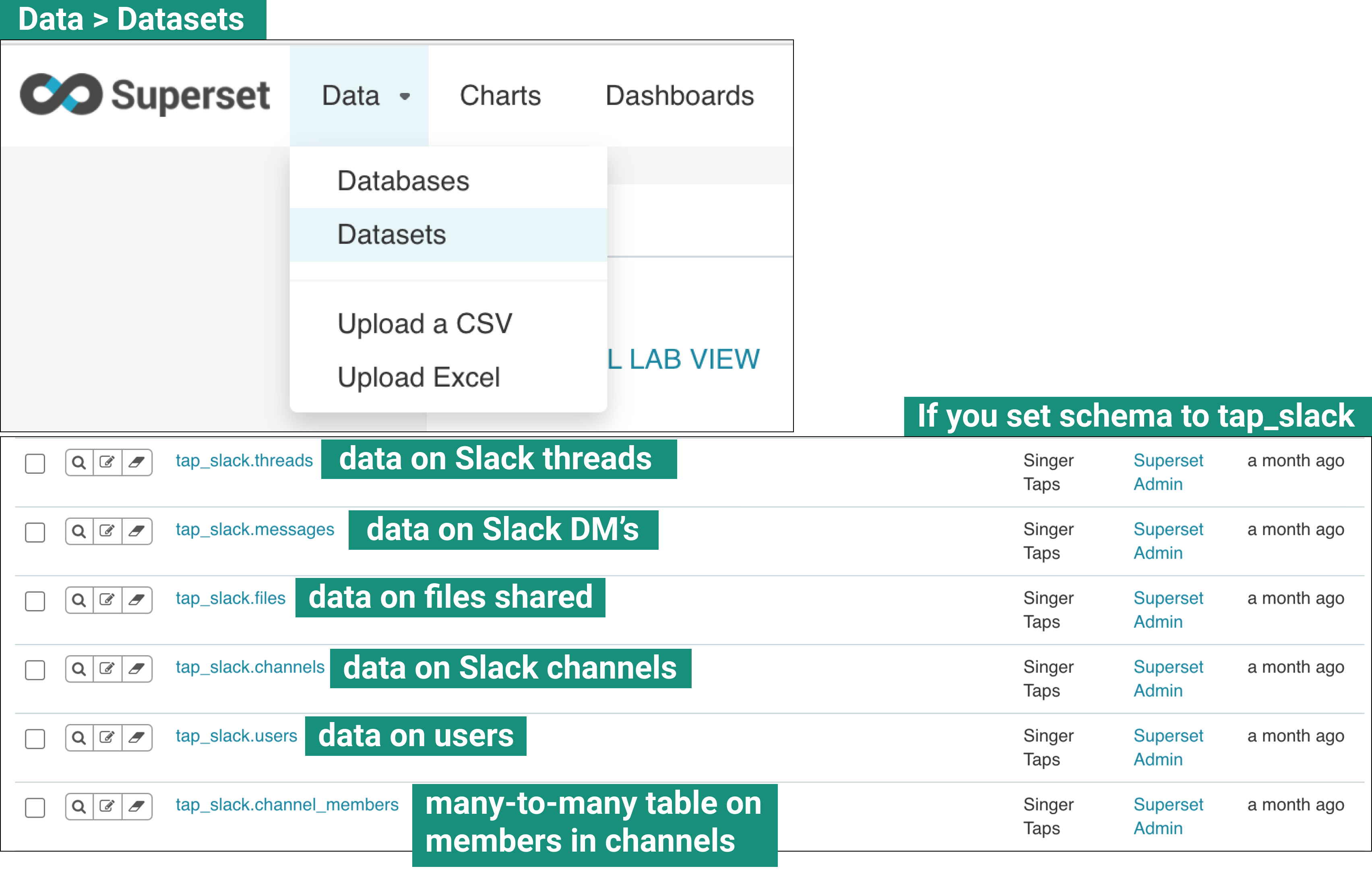Screen dimensions: 1372x883
Task: Open Databases from the Data menu
Action: point(402,180)
